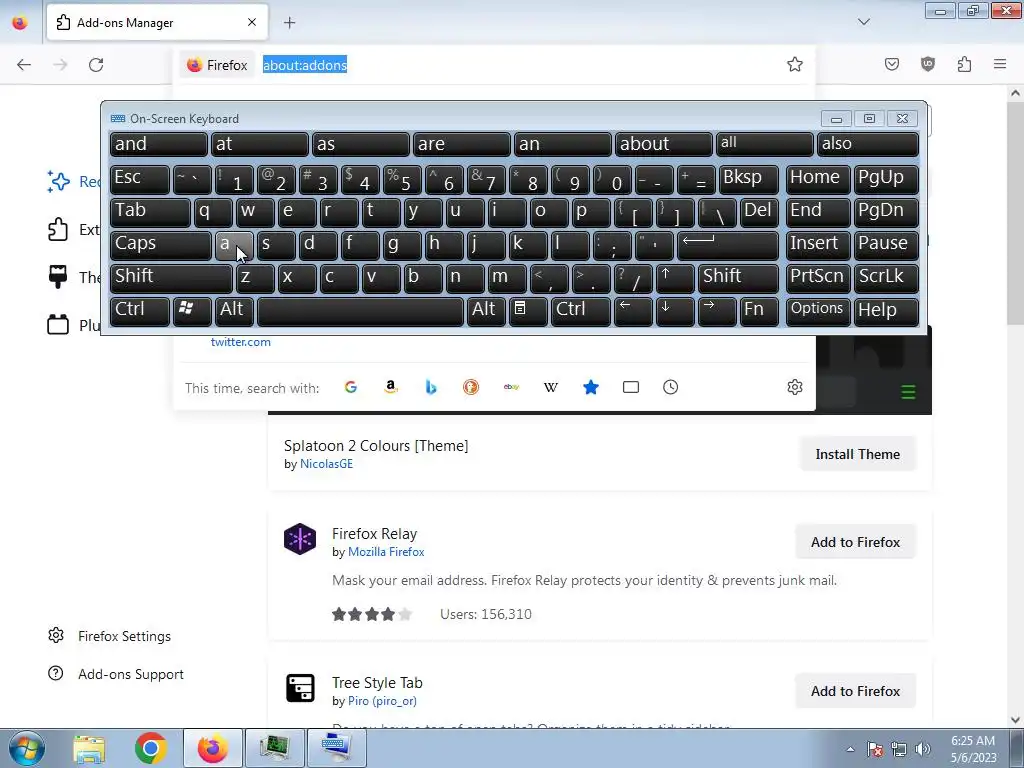Click the Enter key on On-Screen Keyboard
The height and width of the screenshot is (768, 1024).
(728, 244)
